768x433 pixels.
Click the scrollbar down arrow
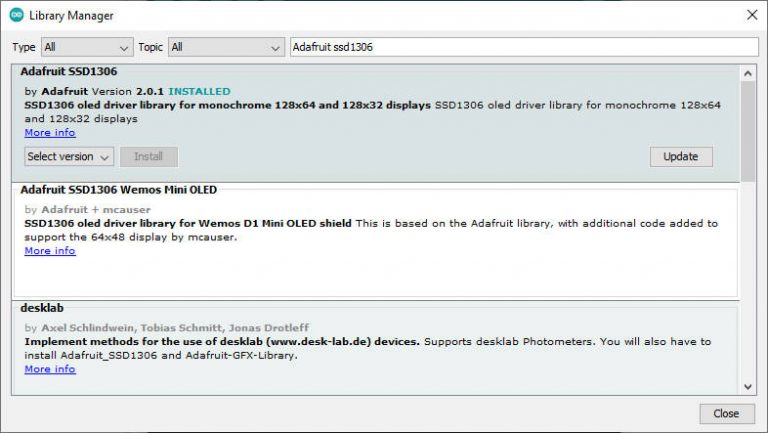click(x=747, y=386)
